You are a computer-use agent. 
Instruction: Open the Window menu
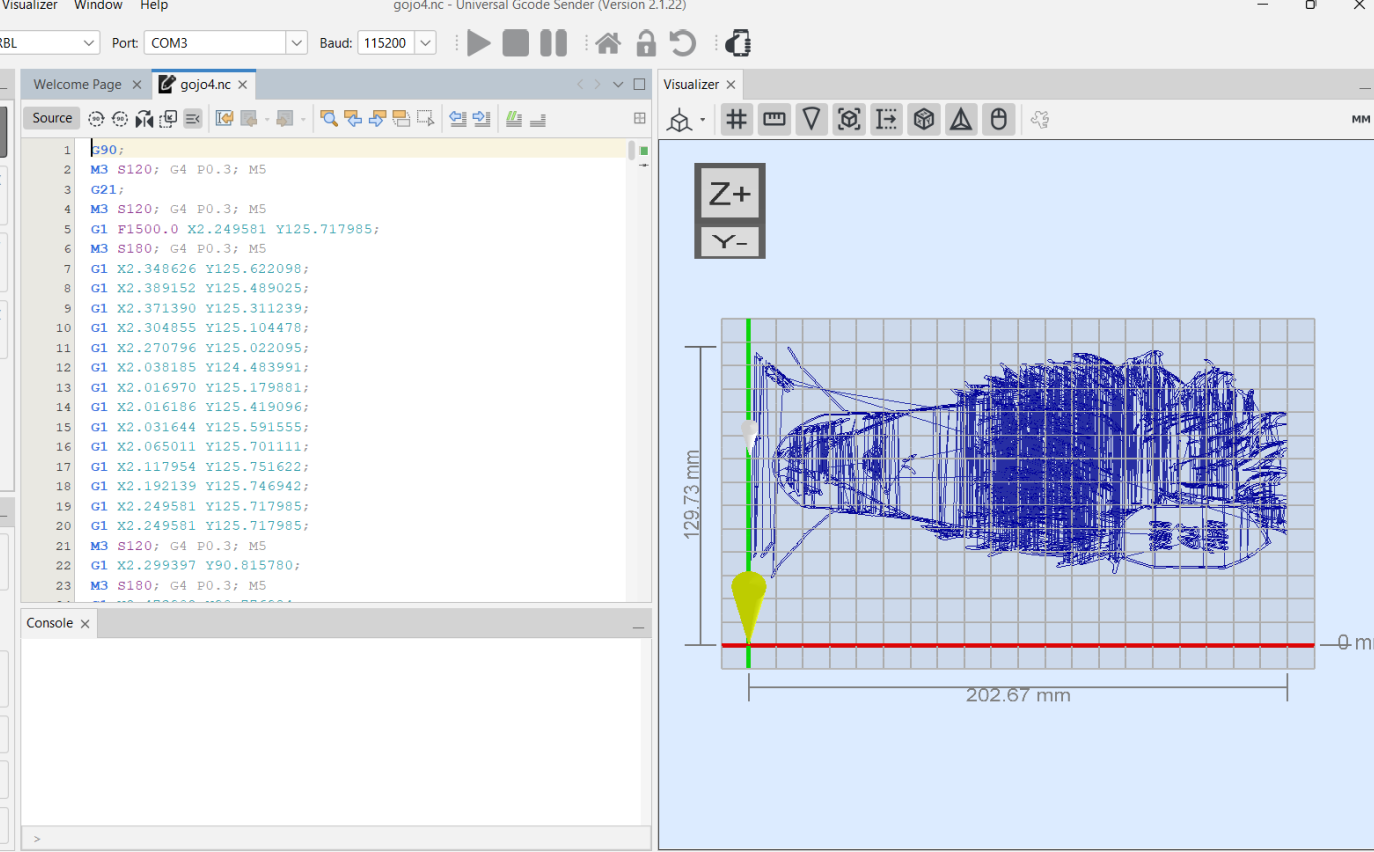(98, 5)
